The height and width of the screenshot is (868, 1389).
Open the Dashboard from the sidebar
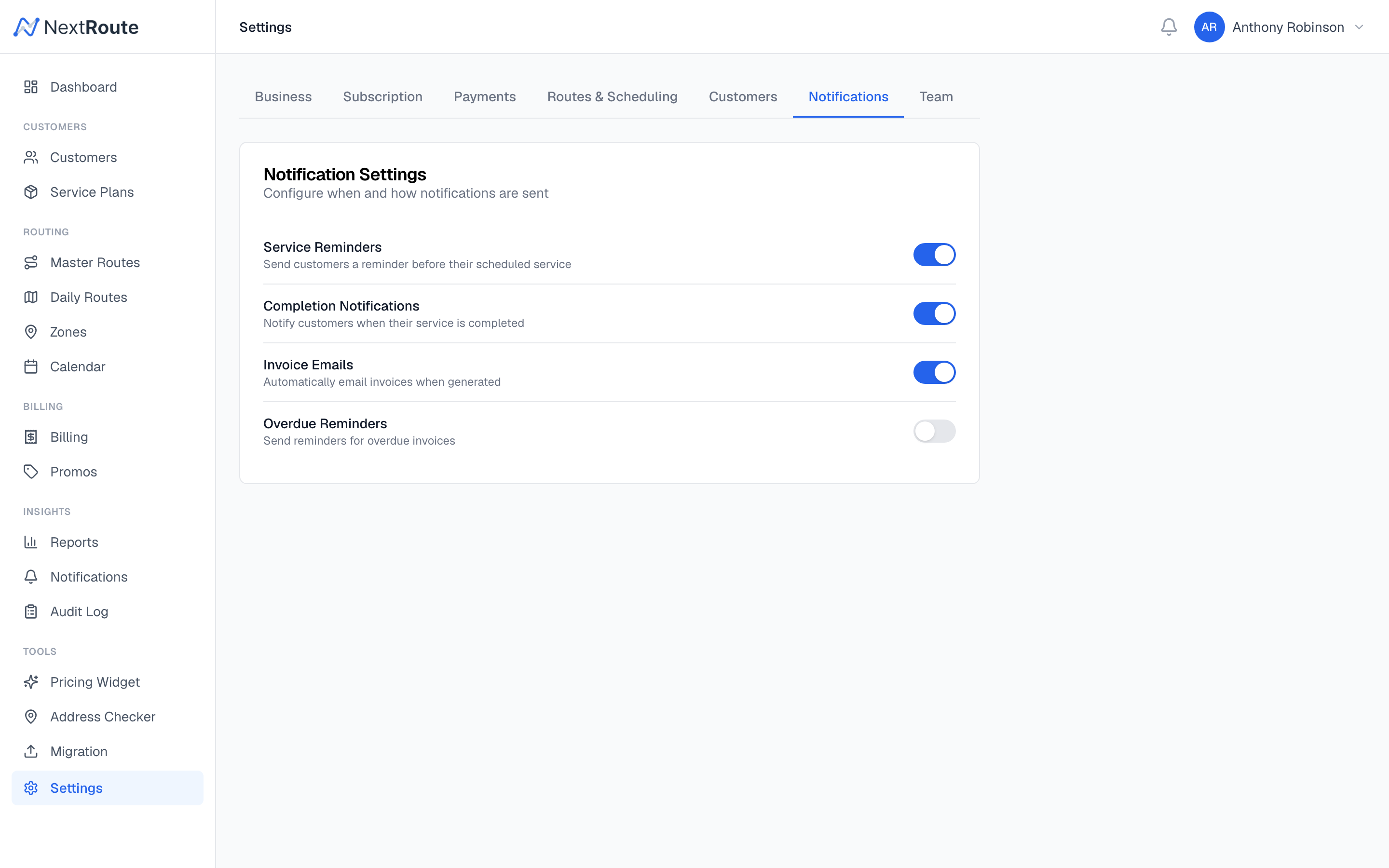point(83,87)
